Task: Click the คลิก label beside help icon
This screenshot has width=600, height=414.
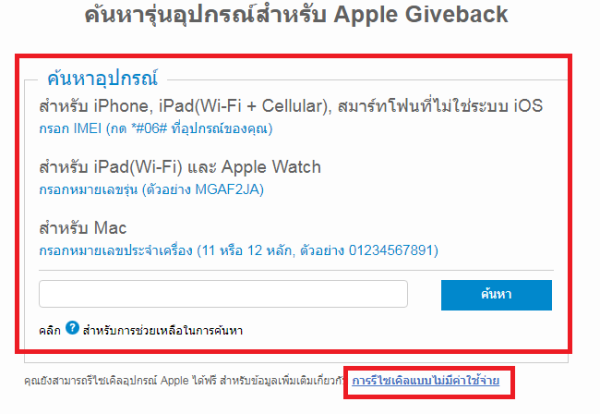Action: [x=50, y=331]
